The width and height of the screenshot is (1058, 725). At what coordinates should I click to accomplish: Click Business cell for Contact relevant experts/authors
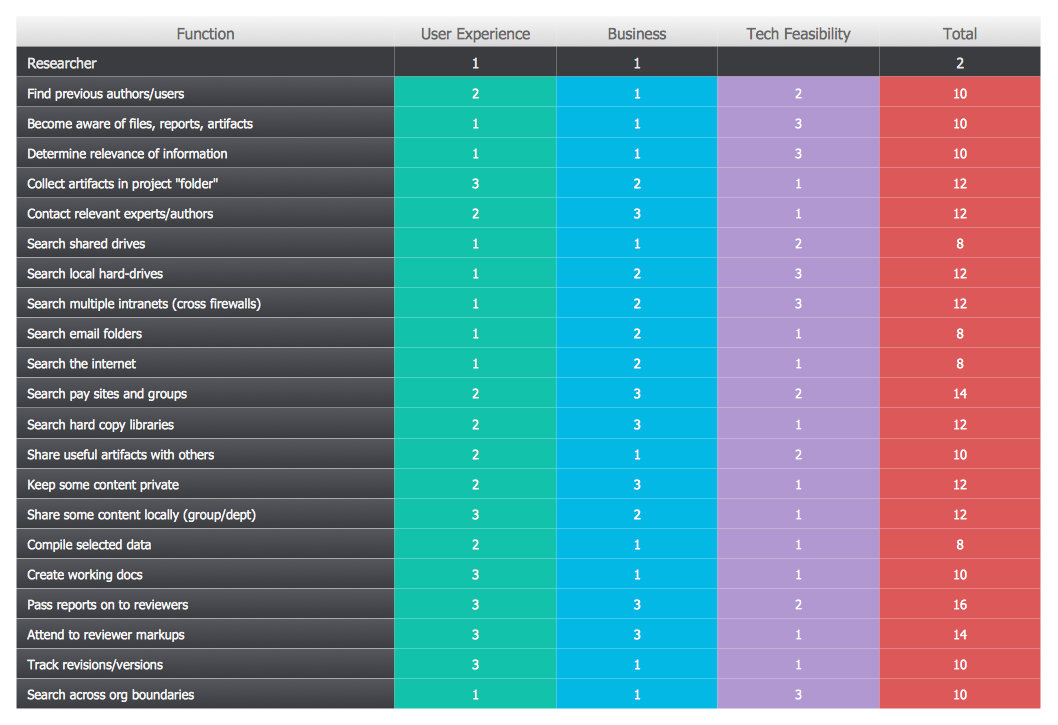tap(637, 214)
